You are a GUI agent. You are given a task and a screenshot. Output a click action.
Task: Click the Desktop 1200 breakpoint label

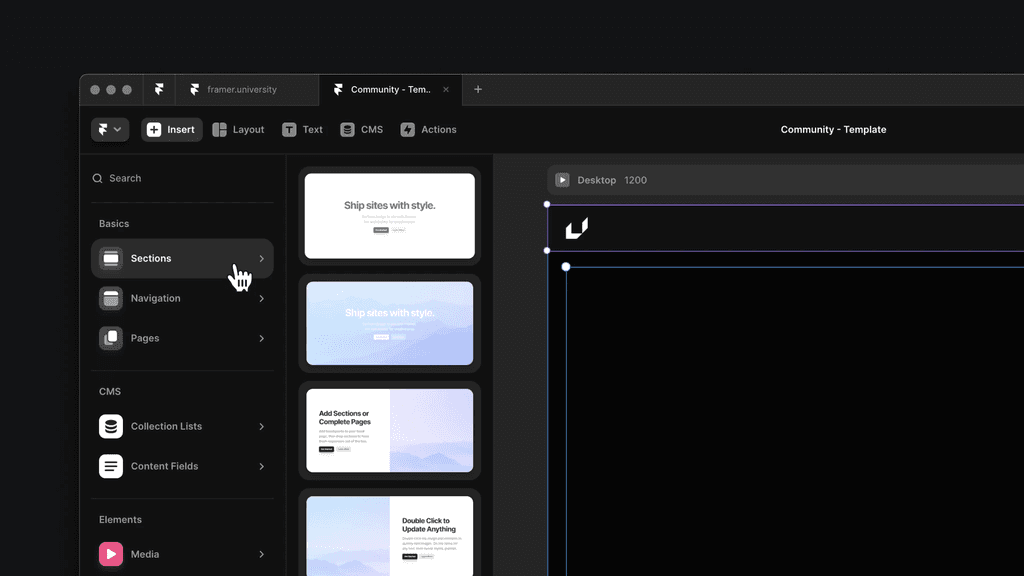coord(610,180)
